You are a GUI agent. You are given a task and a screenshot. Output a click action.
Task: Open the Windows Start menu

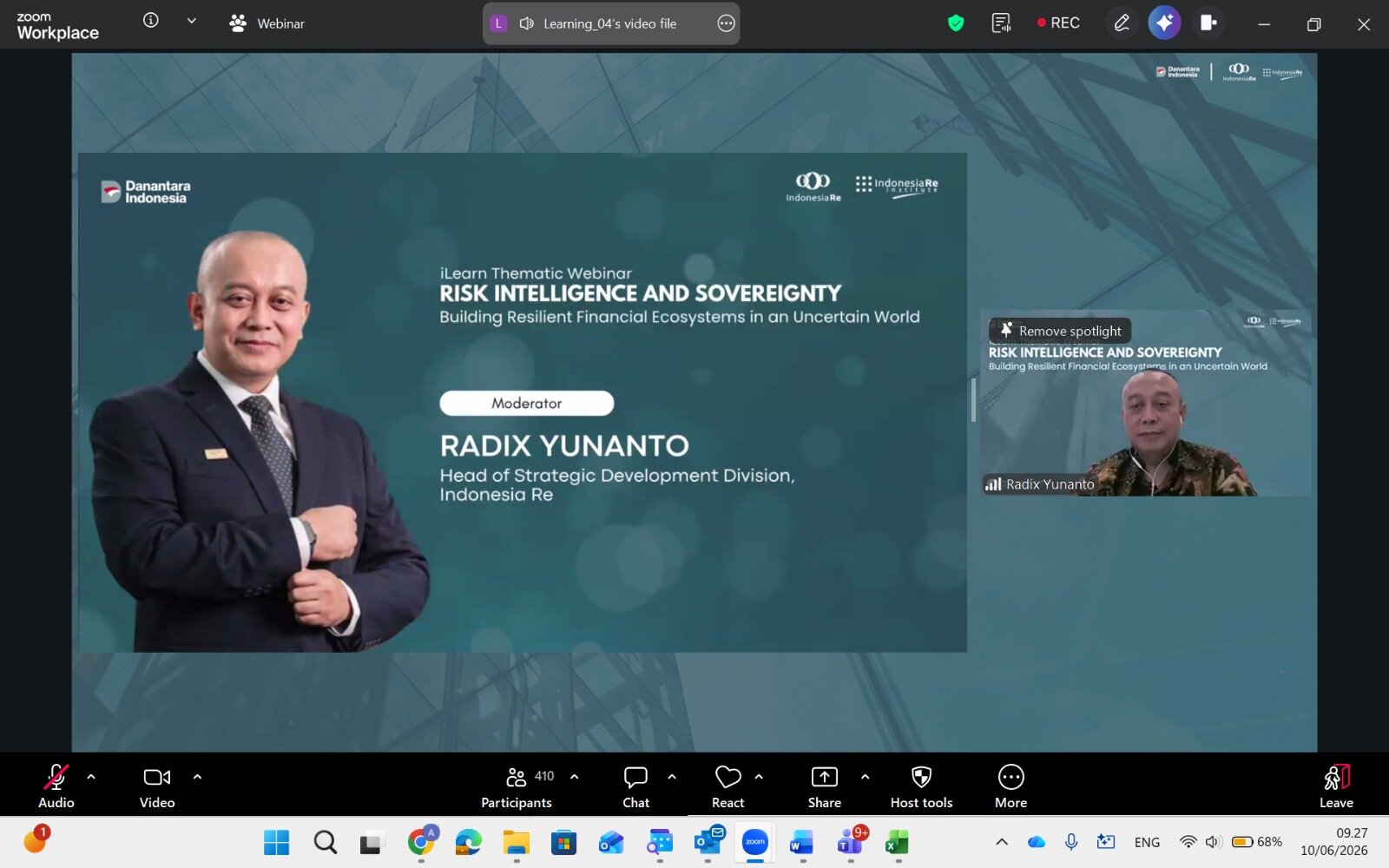(x=277, y=842)
